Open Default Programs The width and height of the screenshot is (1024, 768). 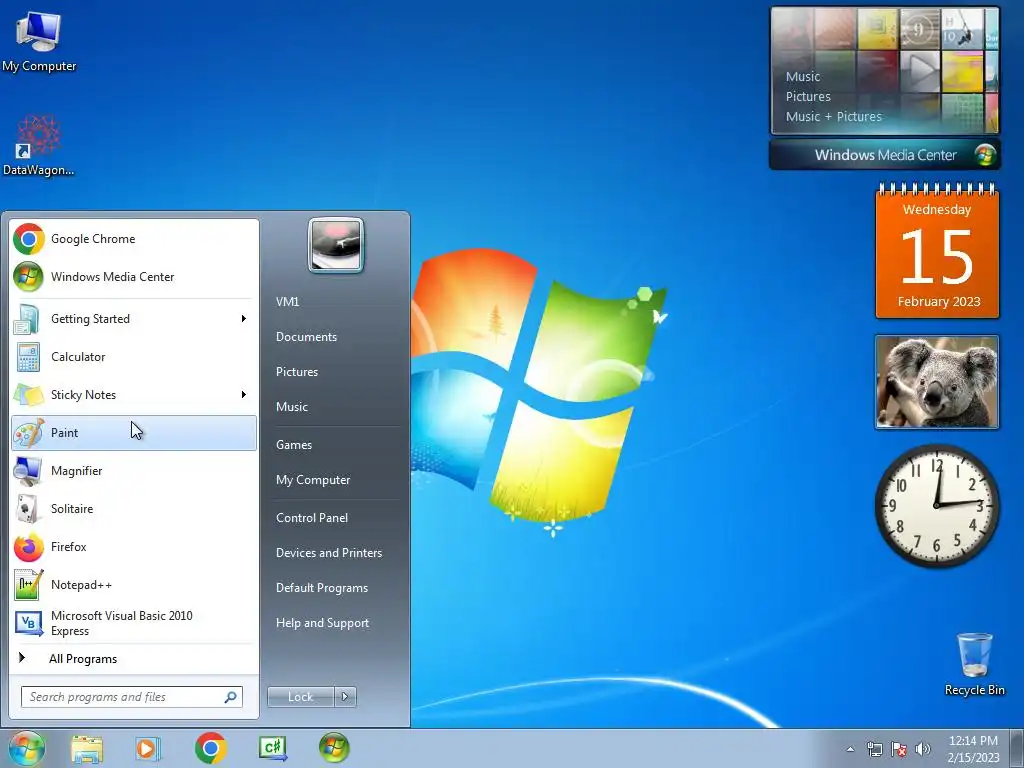coord(321,588)
